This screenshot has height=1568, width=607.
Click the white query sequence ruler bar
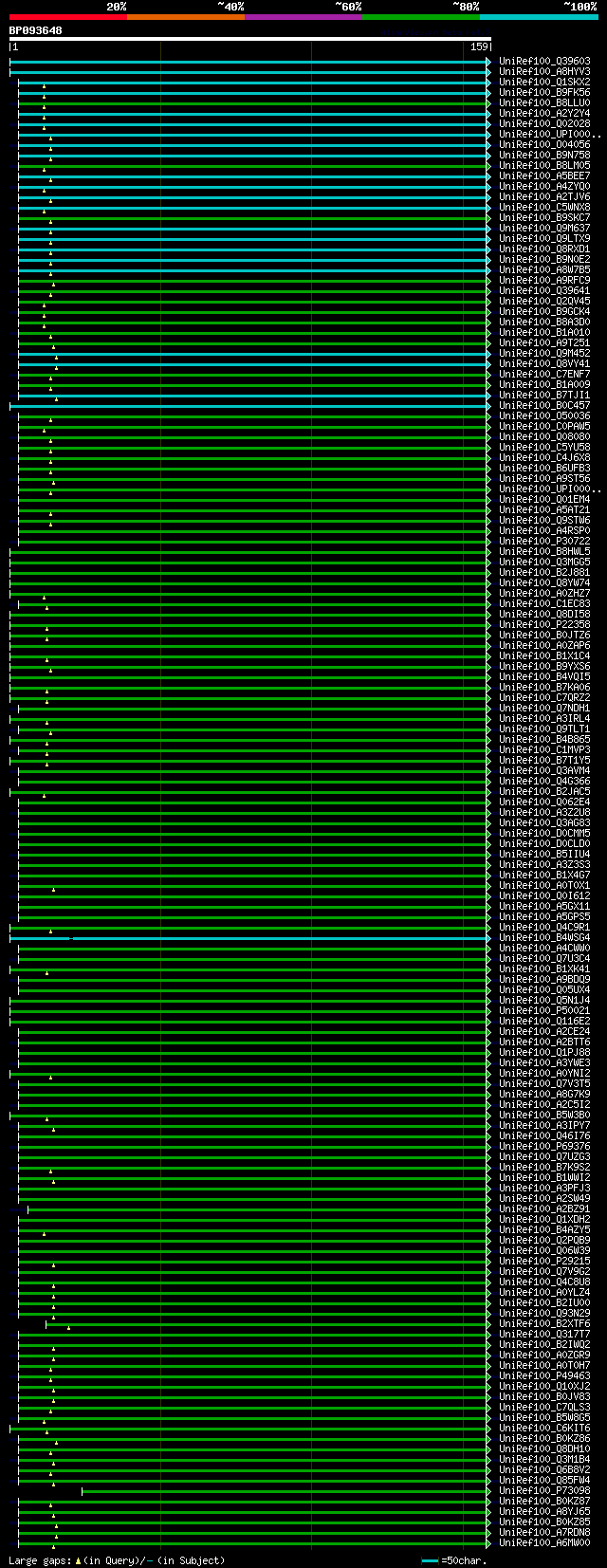click(250, 40)
